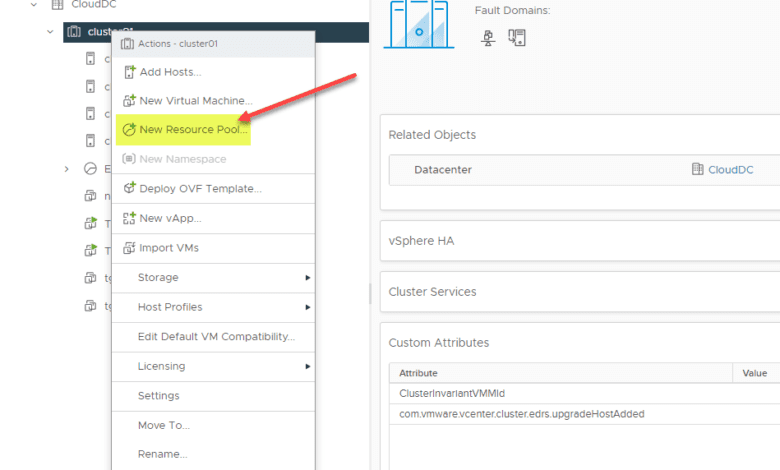780x470 pixels.
Task: Click the cluster01 tree node icon
Action: 74,32
